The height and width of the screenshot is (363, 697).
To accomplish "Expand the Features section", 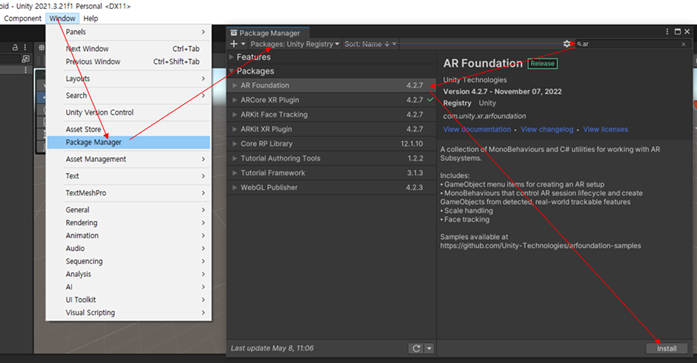I will [x=231, y=57].
